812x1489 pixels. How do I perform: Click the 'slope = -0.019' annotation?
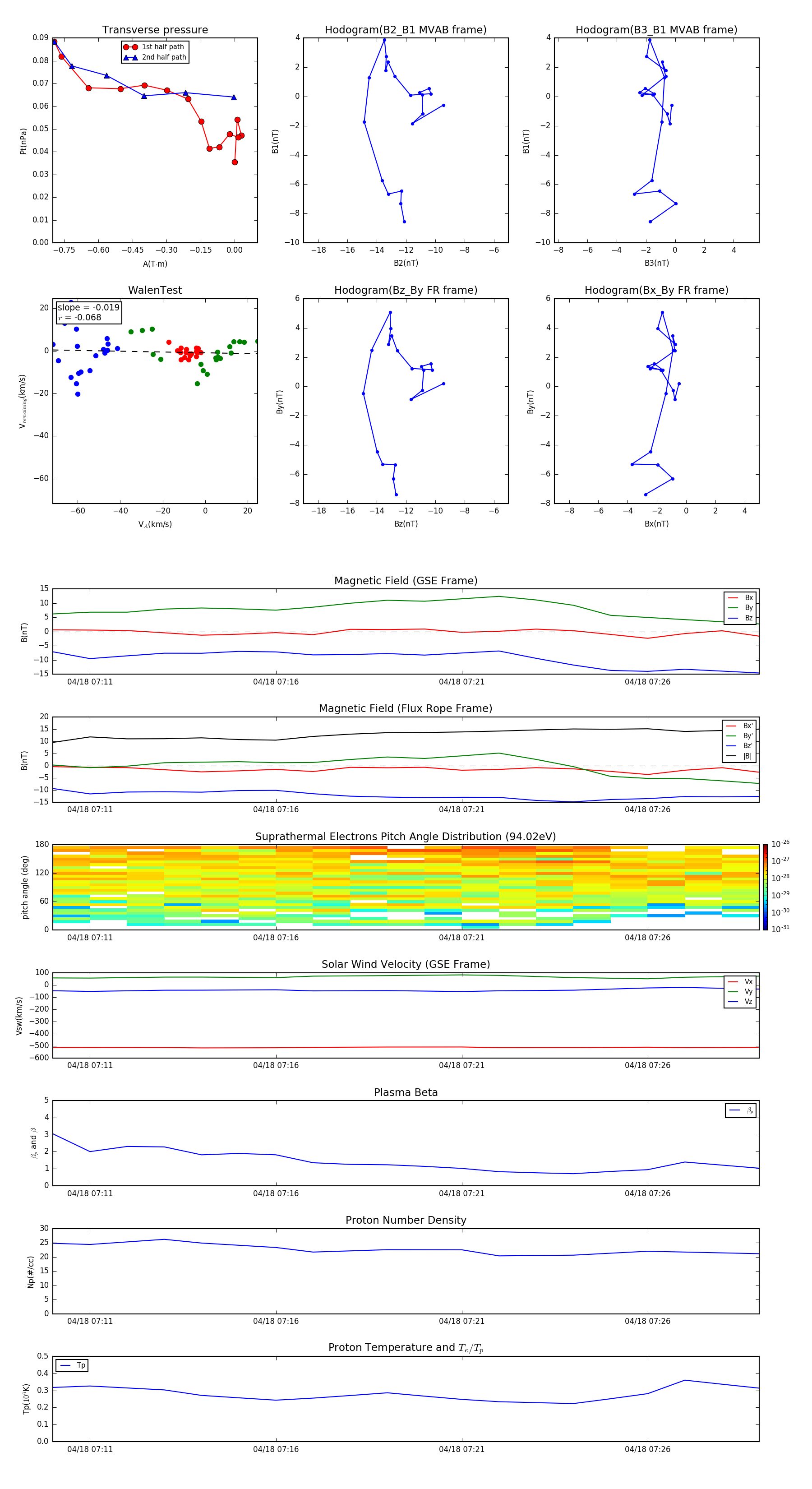88,308
